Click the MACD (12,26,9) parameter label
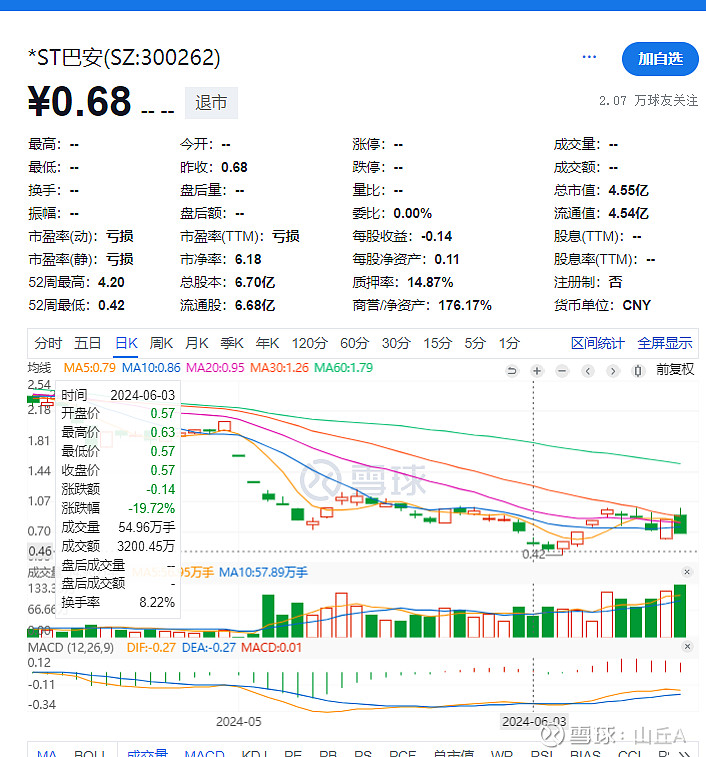 click(x=71, y=647)
